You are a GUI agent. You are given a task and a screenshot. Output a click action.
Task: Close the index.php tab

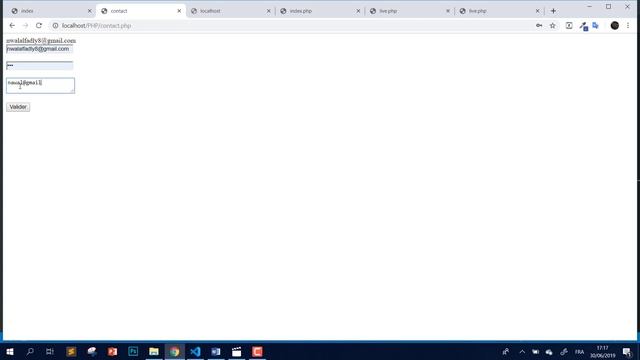click(x=358, y=11)
